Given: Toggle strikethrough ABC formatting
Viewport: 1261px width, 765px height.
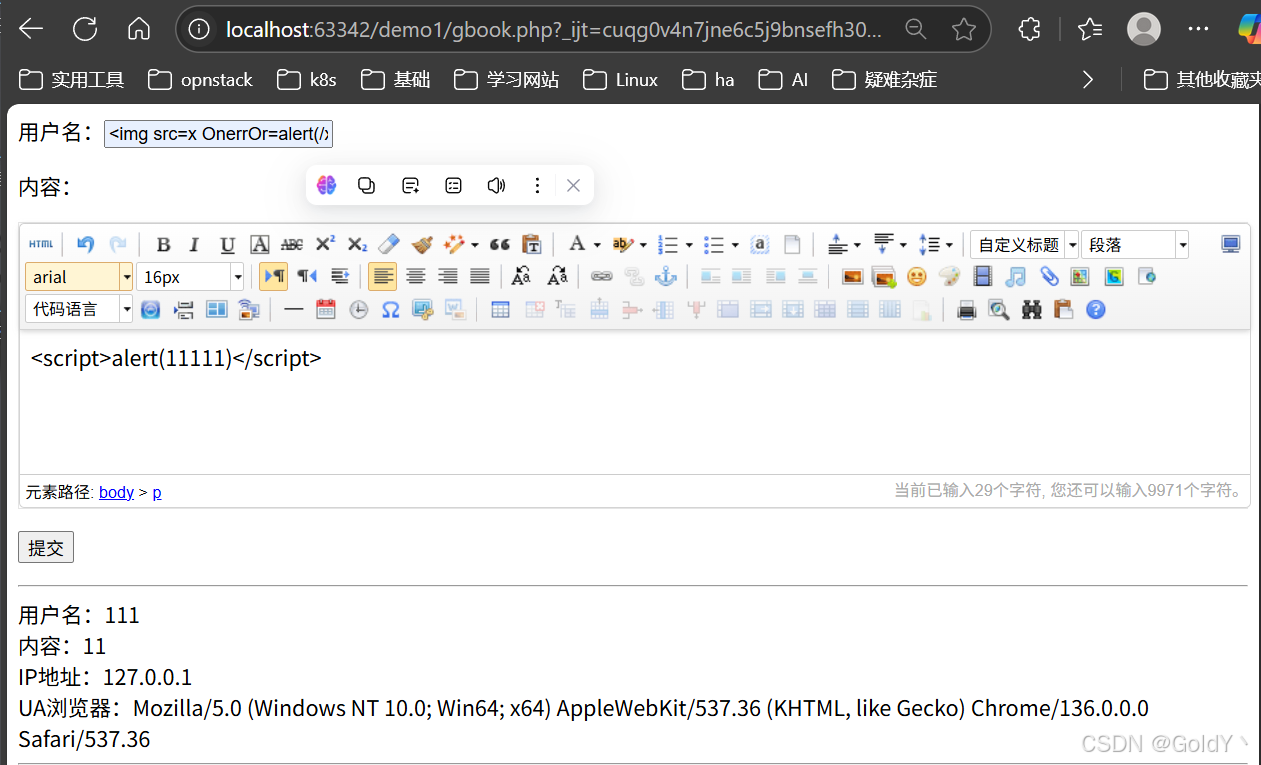Looking at the screenshot, I should [x=292, y=245].
